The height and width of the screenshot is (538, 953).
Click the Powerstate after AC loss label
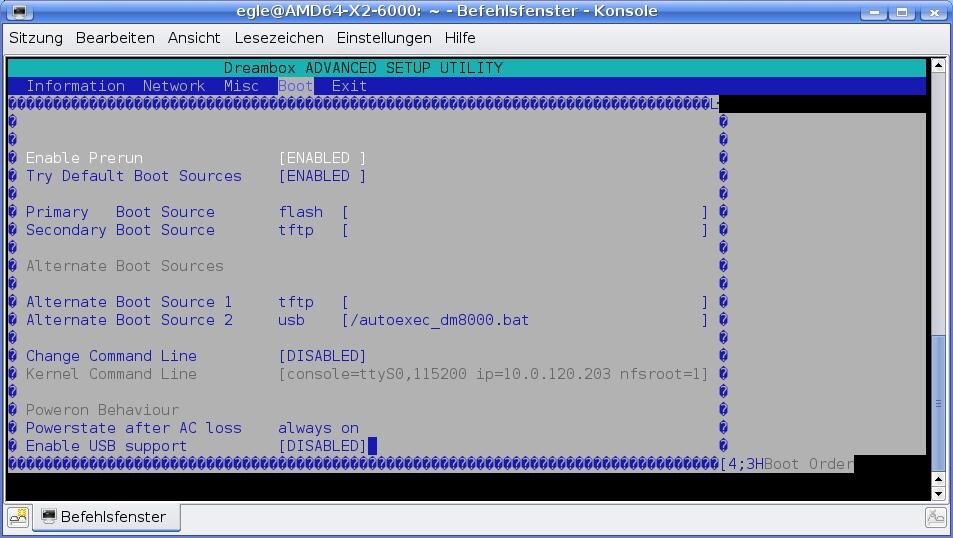point(134,428)
